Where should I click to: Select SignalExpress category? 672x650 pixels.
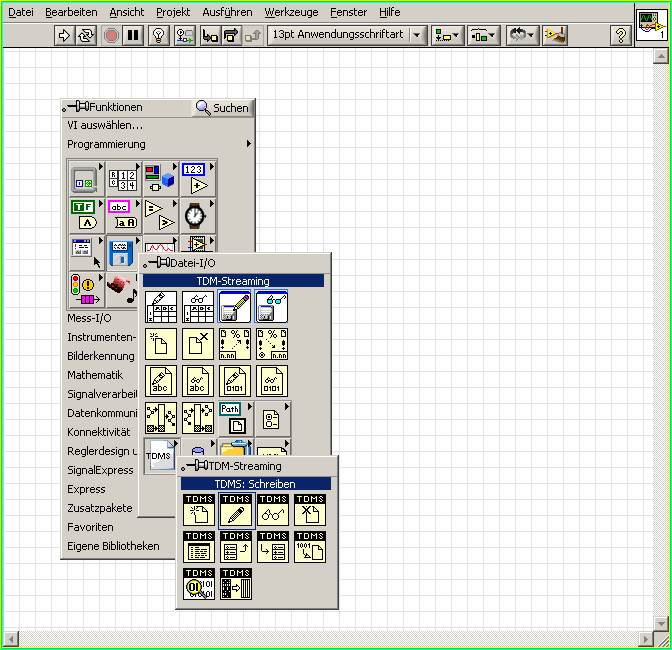tap(100, 470)
